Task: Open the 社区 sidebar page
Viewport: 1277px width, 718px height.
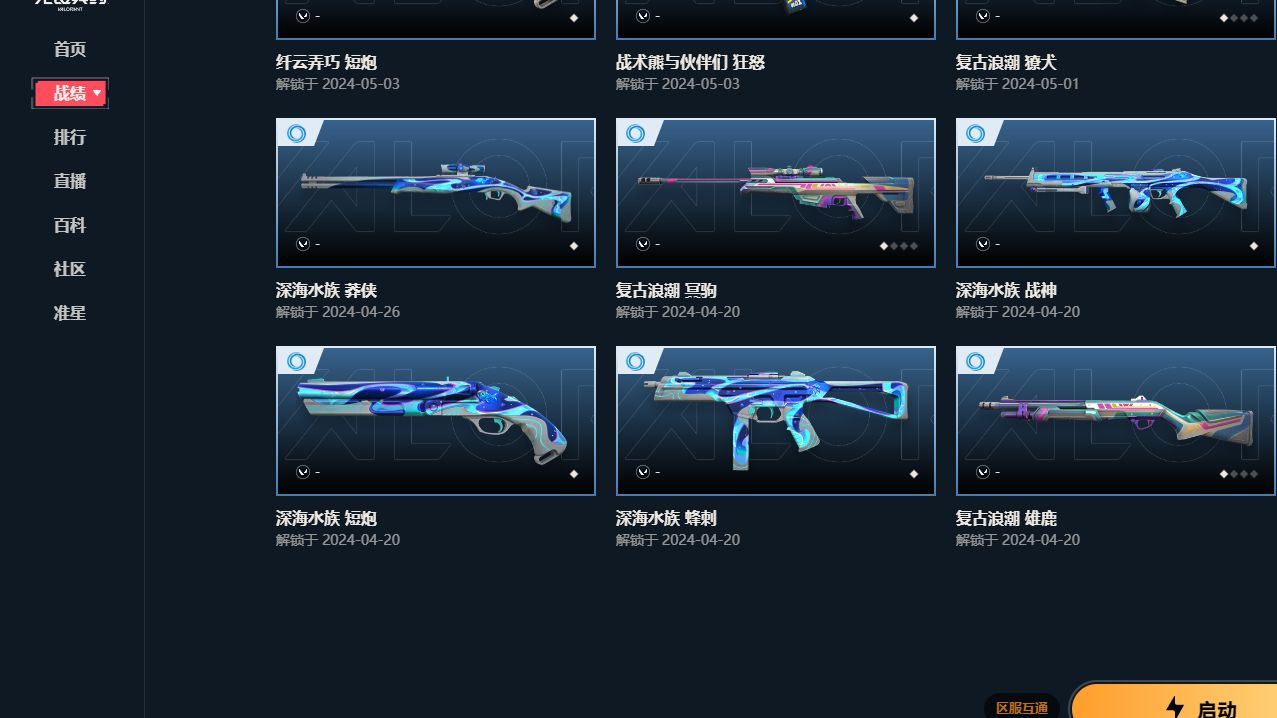Action: pyautogui.click(x=70, y=269)
